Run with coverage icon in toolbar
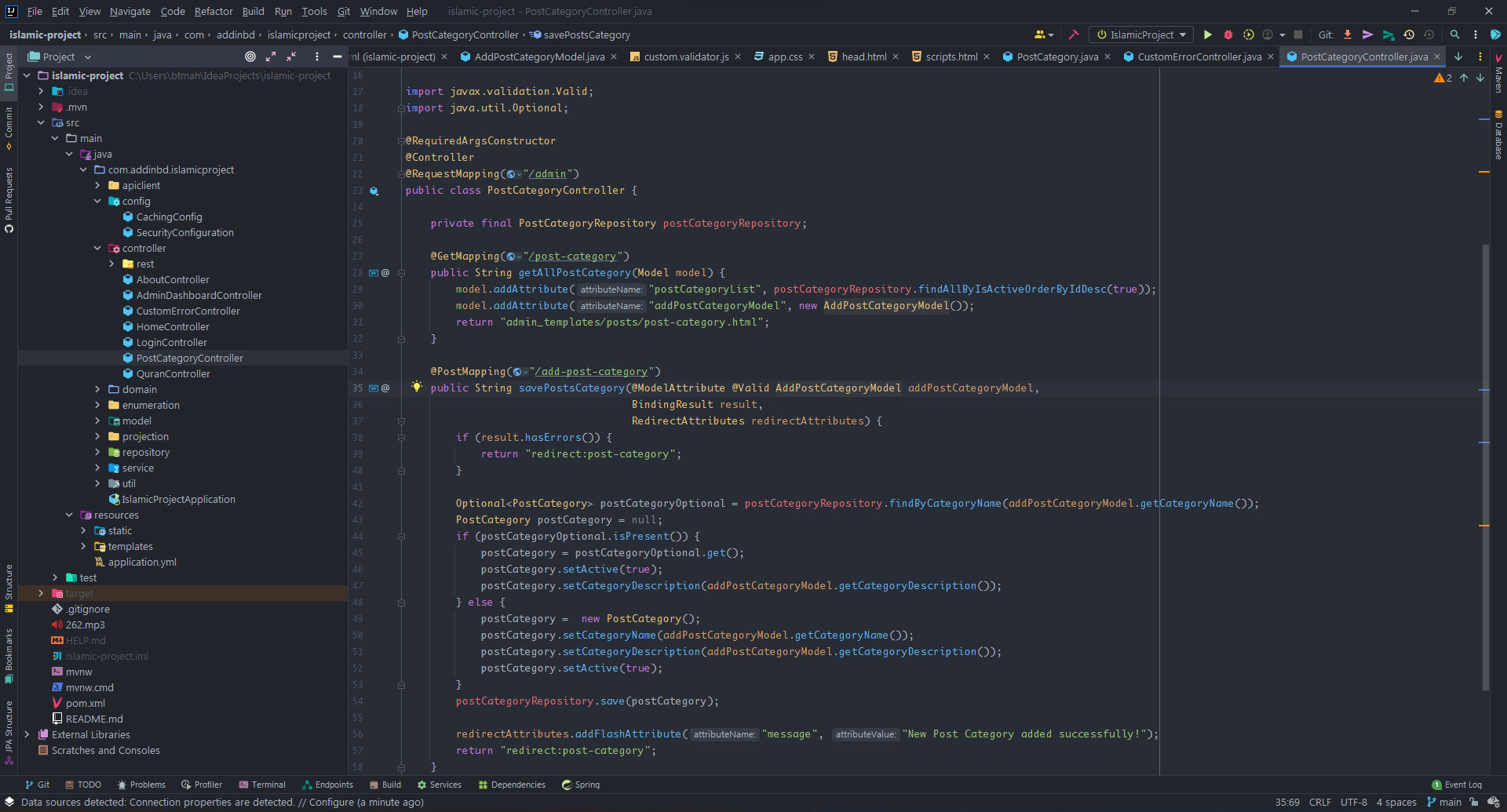Image resolution: width=1507 pixels, height=812 pixels. click(x=1248, y=35)
